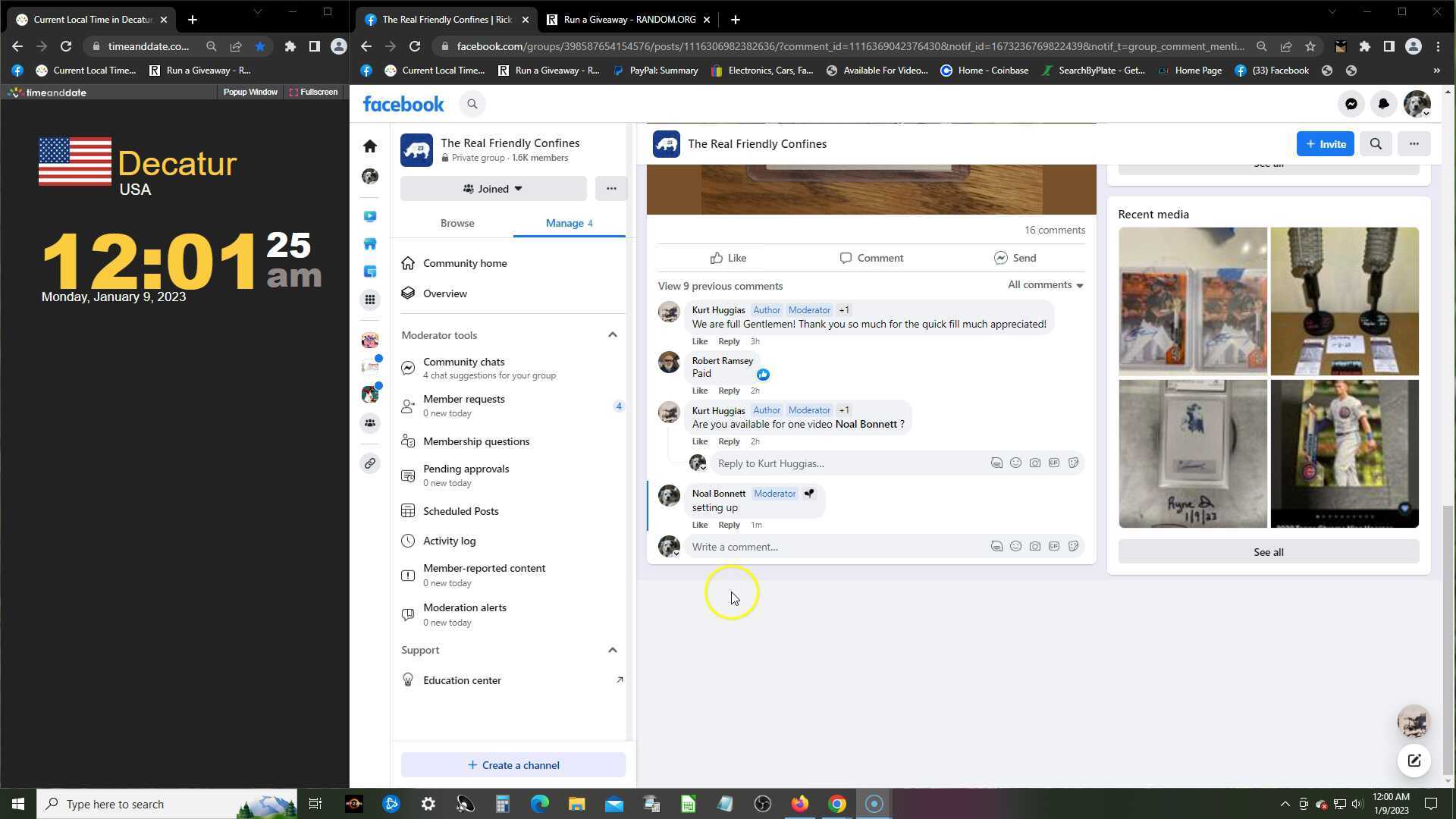1456x819 pixels.
Task: Open the Messenger icon in the Facebook header
Action: point(1351,104)
